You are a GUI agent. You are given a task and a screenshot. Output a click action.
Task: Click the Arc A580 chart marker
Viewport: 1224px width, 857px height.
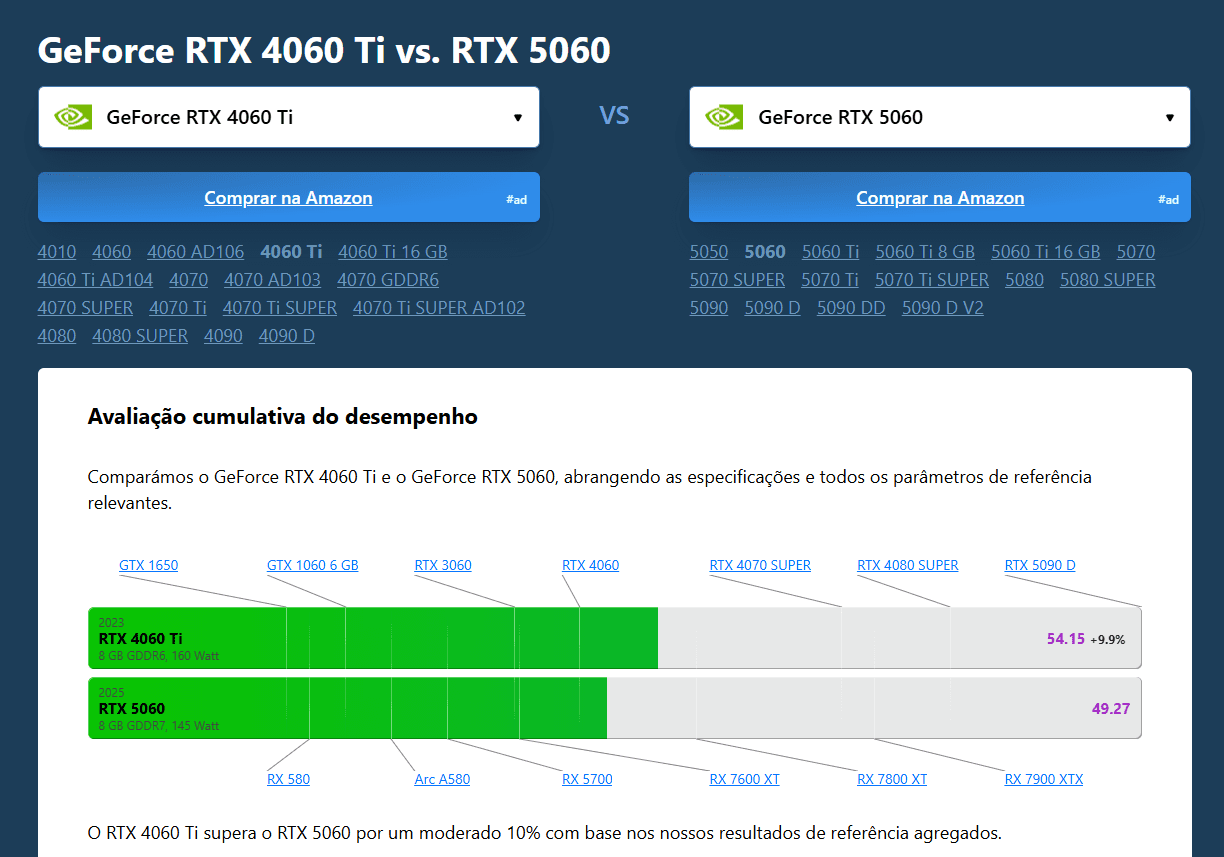[x=442, y=778]
